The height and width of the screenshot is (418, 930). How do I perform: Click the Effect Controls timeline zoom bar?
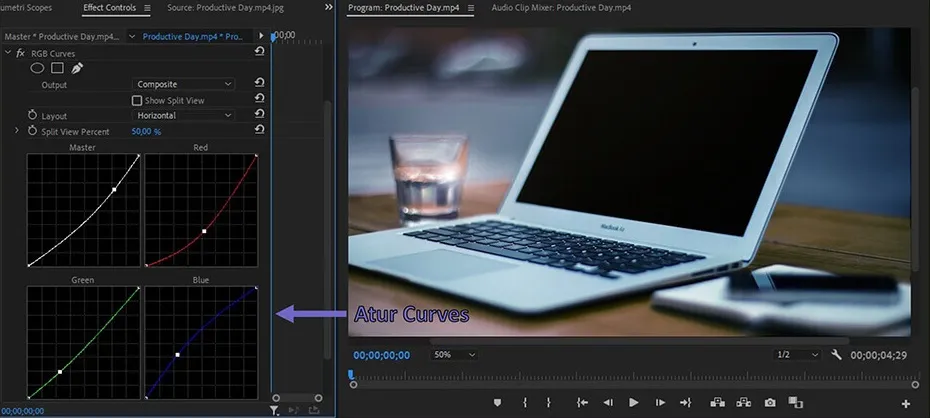(297, 398)
